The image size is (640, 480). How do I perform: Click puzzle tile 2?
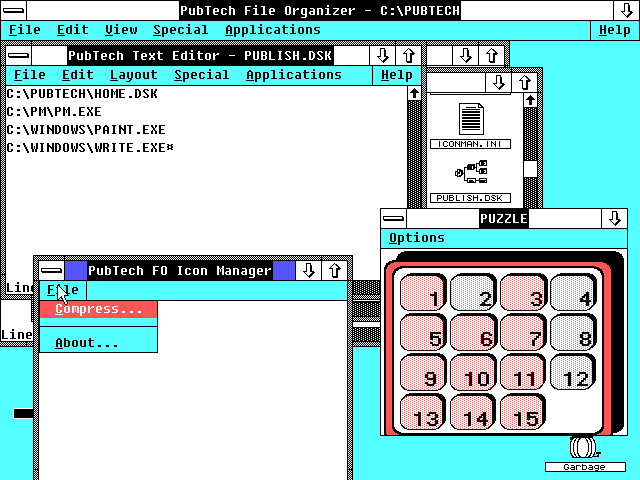tap(473, 293)
